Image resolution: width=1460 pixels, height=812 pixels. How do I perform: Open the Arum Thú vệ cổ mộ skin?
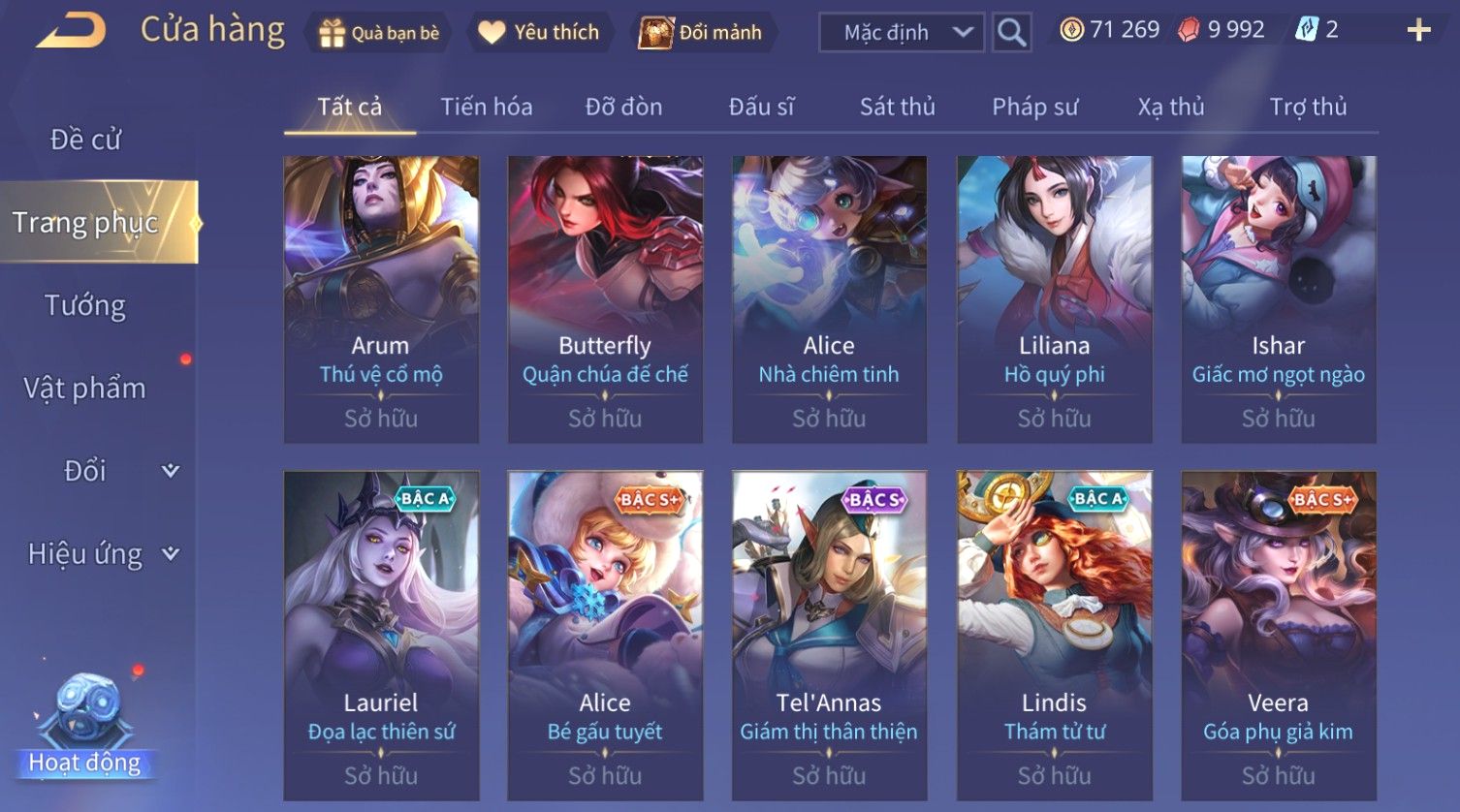[x=381, y=300]
